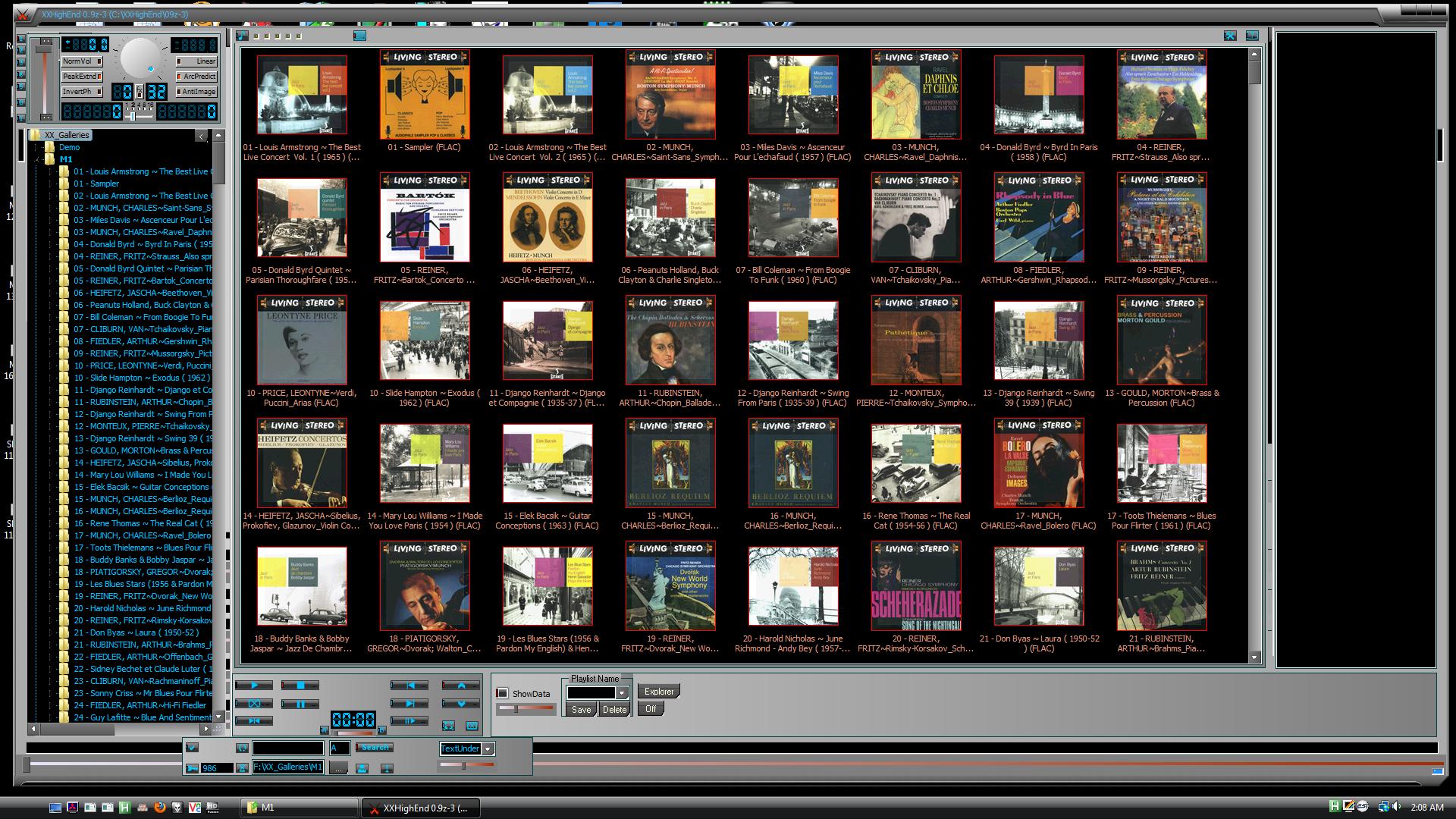Select '10 - Slide Hampton ~ Exodus' tree item
This screenshot has width=1456, height=819.
(142, 378)
